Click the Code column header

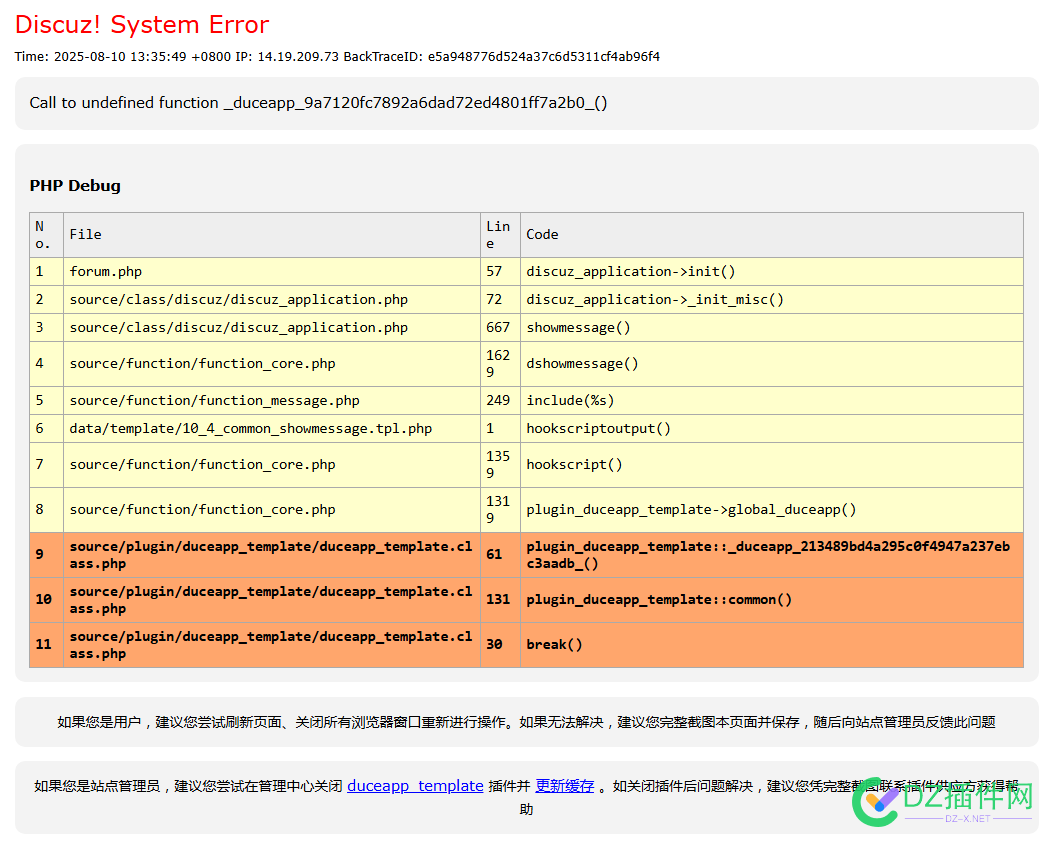tap(772, 235)
